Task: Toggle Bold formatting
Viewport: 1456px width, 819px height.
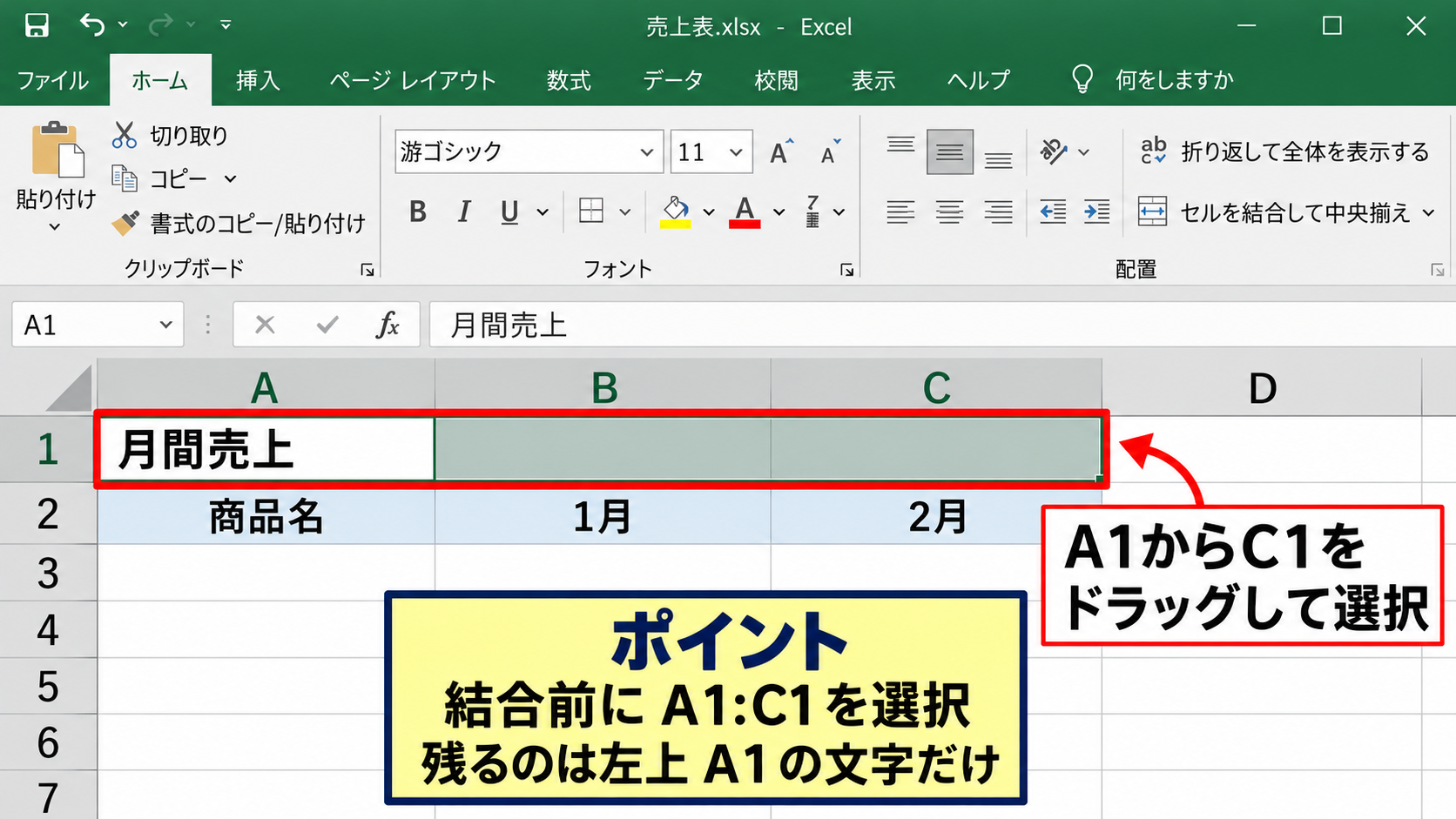Action: coord(418,211)
